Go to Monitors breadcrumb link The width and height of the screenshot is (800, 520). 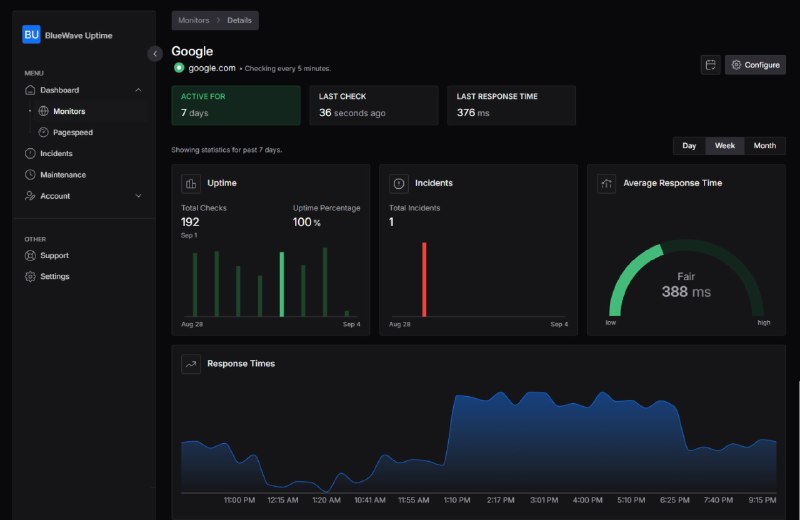[194, 20]
